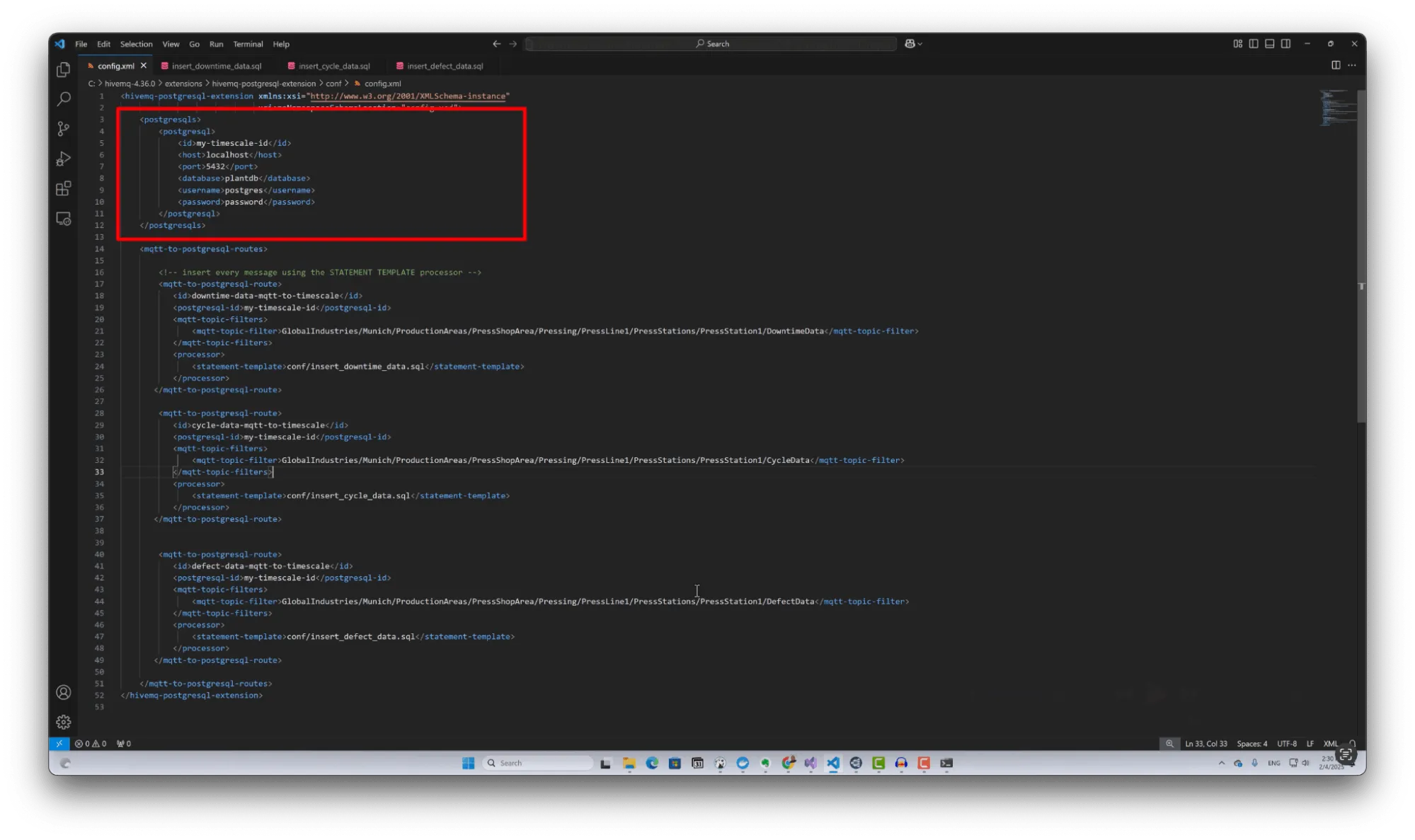Click the Windows taskbar Search box

tap(538, 763)
